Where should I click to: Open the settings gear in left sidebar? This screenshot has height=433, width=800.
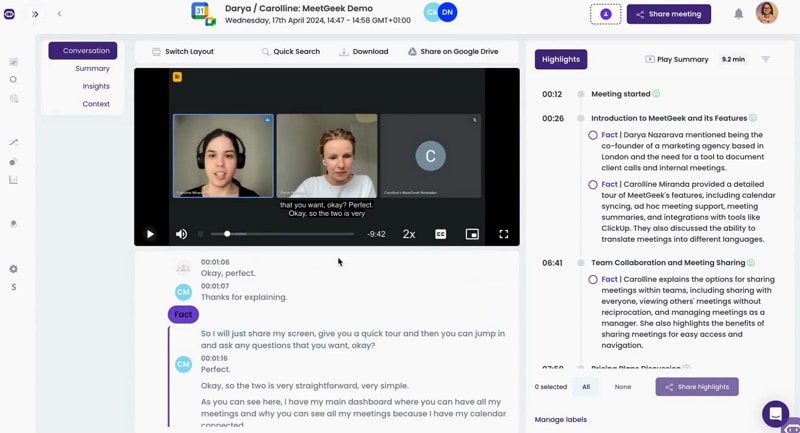(x=14, y=269)
